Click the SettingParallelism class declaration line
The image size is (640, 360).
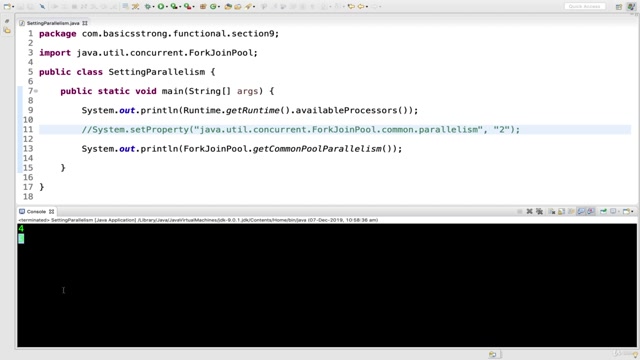[x=127, y=72]
